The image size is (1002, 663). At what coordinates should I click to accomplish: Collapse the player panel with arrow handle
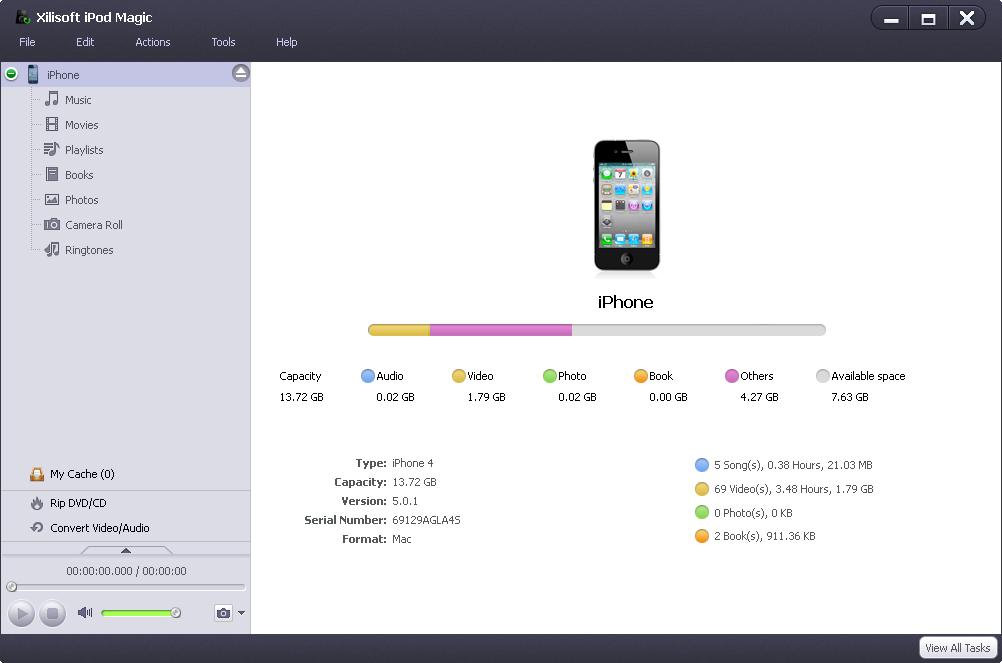coord(126,550)
